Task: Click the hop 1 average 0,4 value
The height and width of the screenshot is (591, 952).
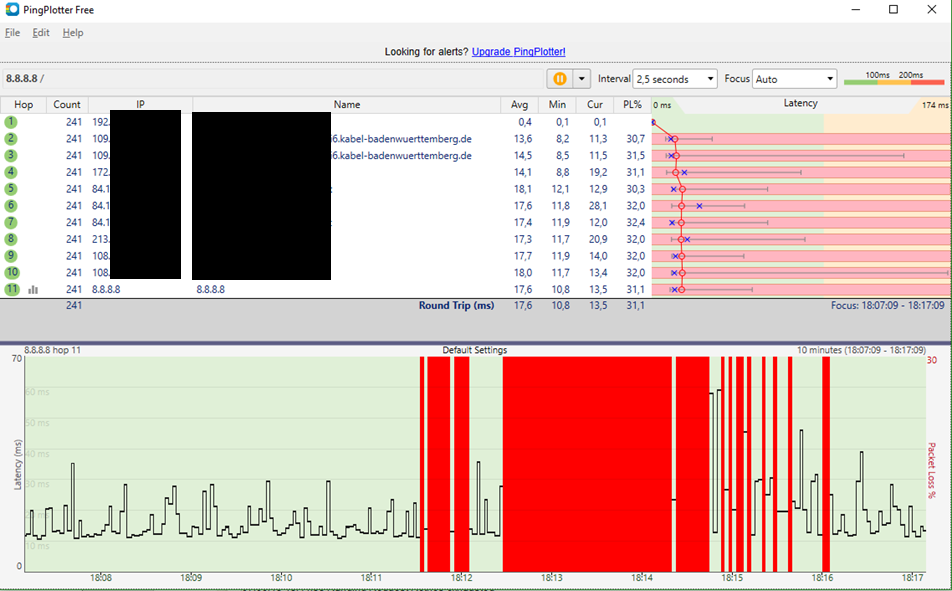Action: click(525, 122)
